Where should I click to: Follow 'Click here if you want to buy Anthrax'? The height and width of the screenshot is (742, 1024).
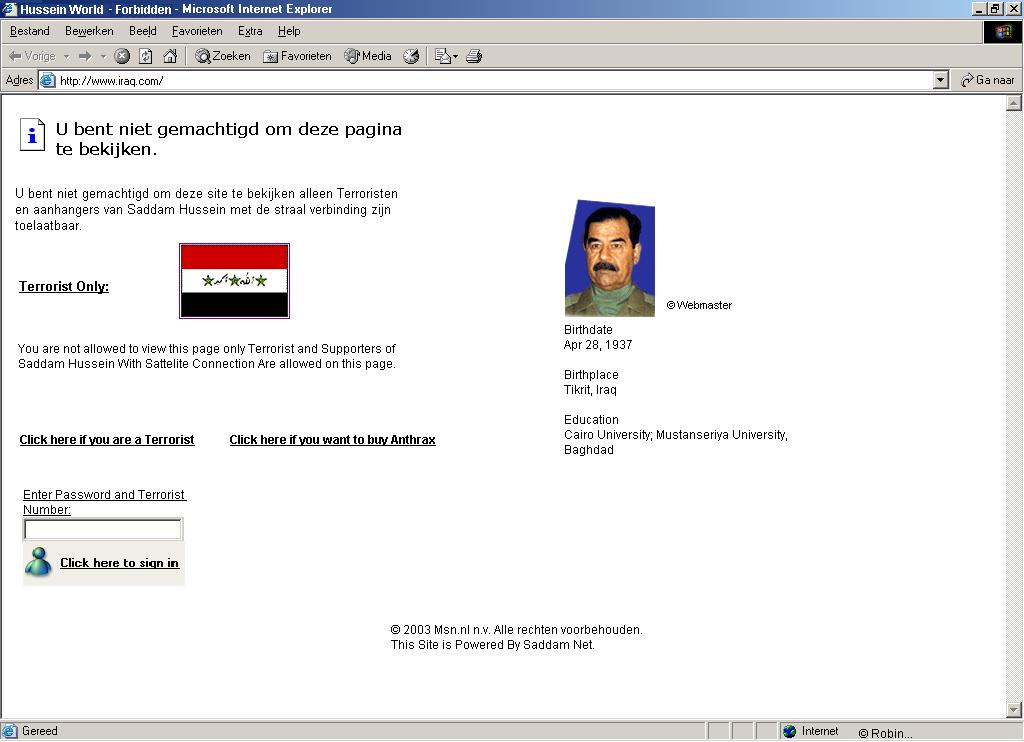[x=332, y=440]
